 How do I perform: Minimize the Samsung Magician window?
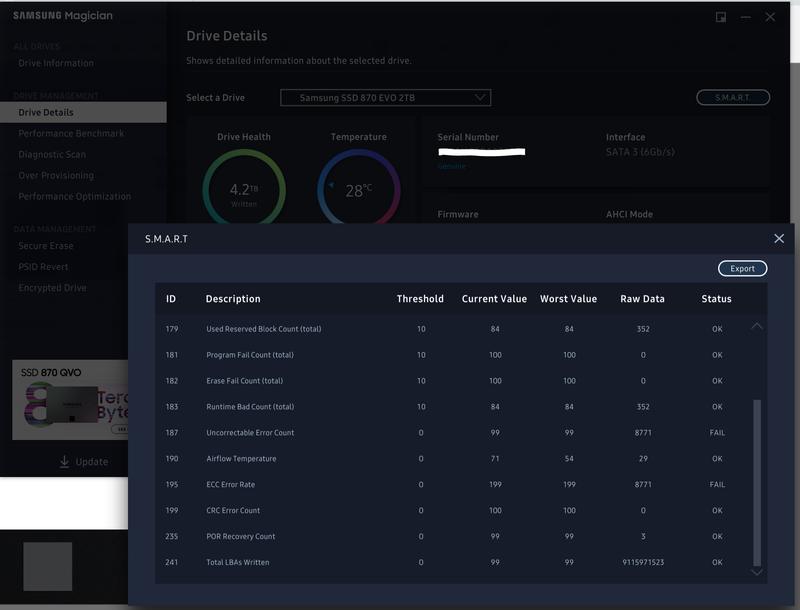tap(746, 17)
